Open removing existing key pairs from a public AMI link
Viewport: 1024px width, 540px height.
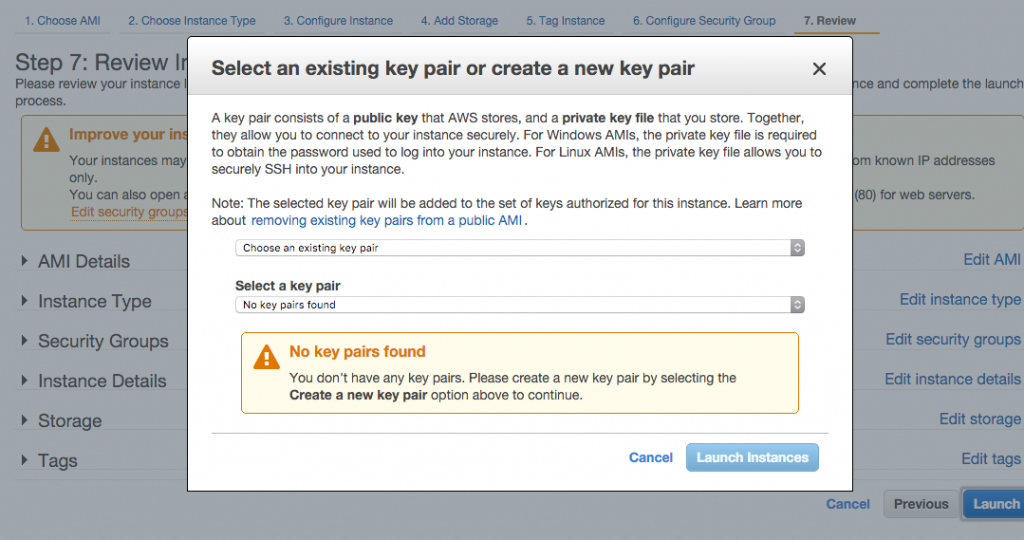pyautogui.click(x=387, y=220)
